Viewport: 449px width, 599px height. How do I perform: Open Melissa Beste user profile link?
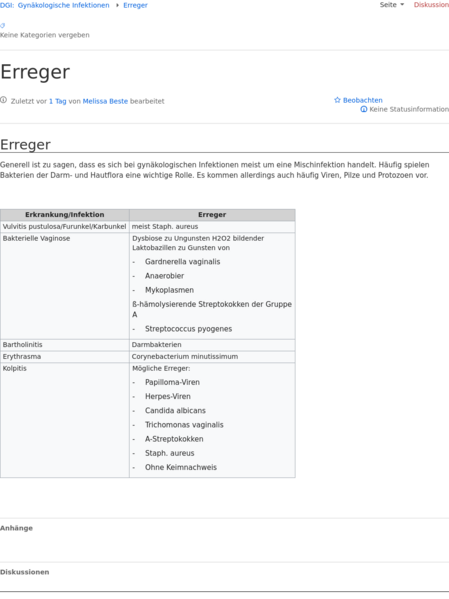pos(105,101)
